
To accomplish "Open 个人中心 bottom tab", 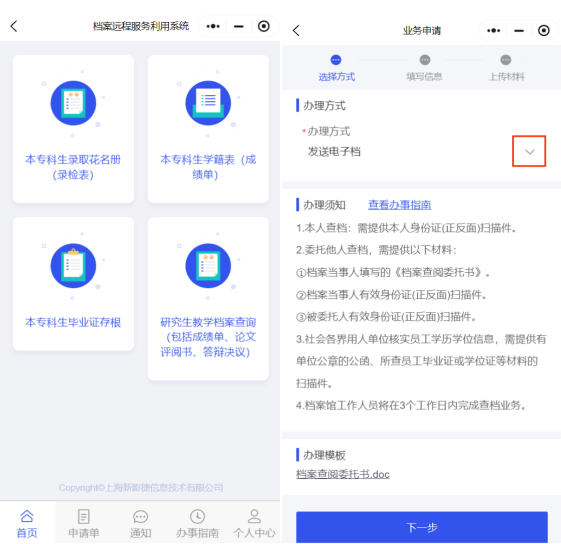I will 254,523.
